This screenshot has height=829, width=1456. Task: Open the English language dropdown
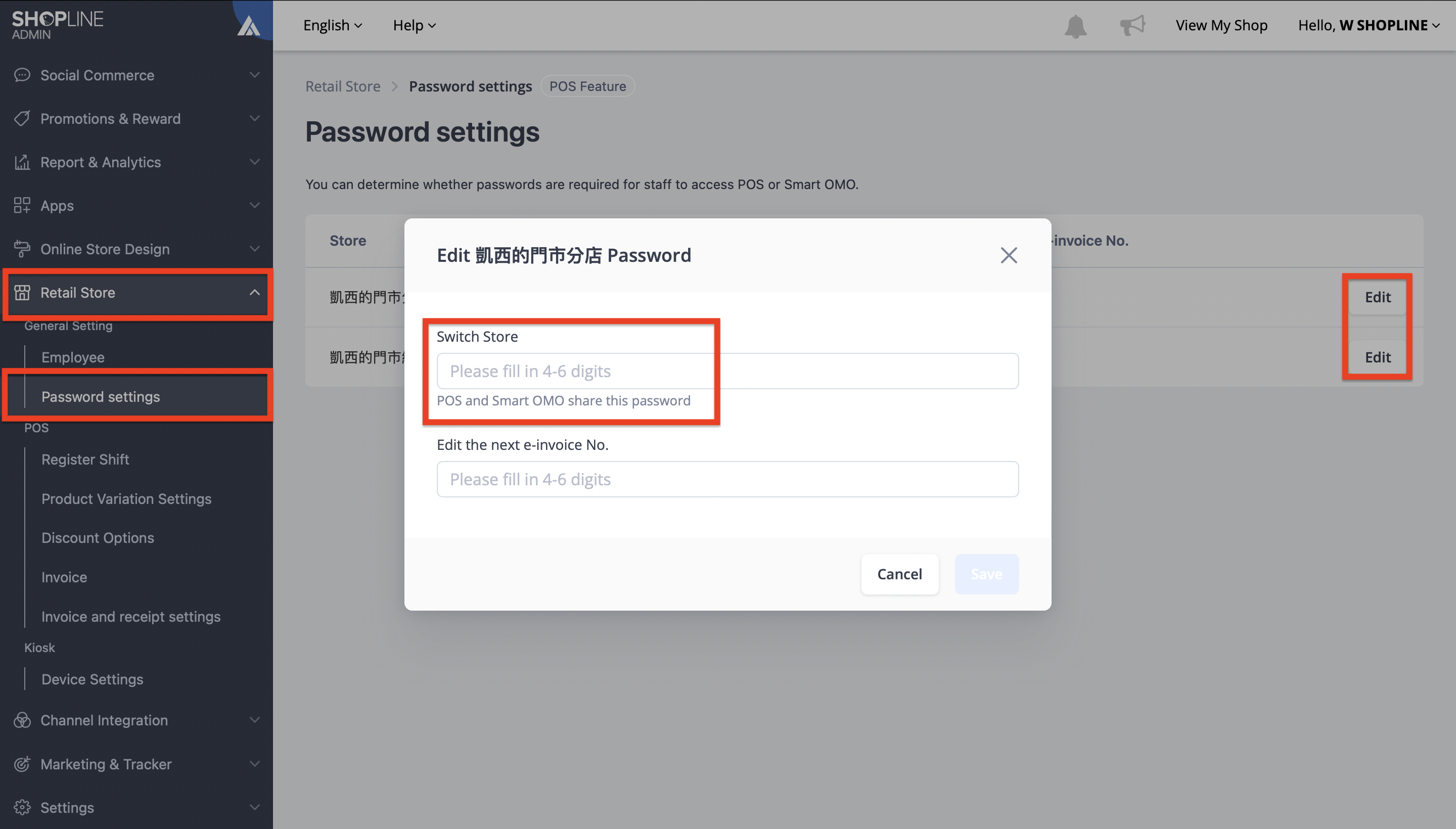(x=333, y=25)
